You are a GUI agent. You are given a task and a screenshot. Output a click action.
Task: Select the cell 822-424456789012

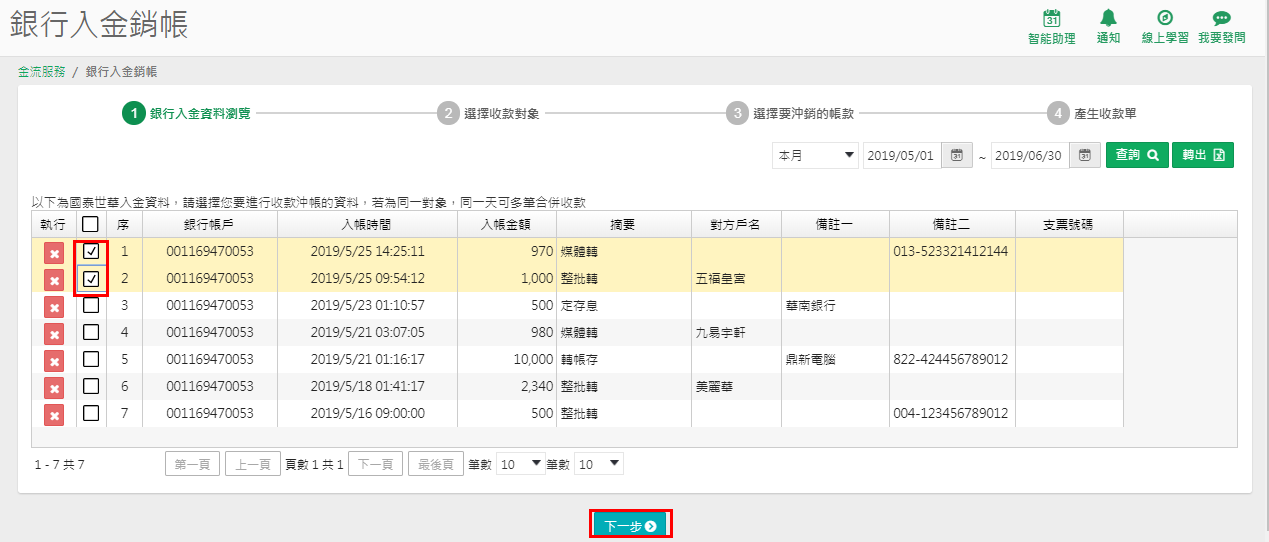[x=952, y=359]
